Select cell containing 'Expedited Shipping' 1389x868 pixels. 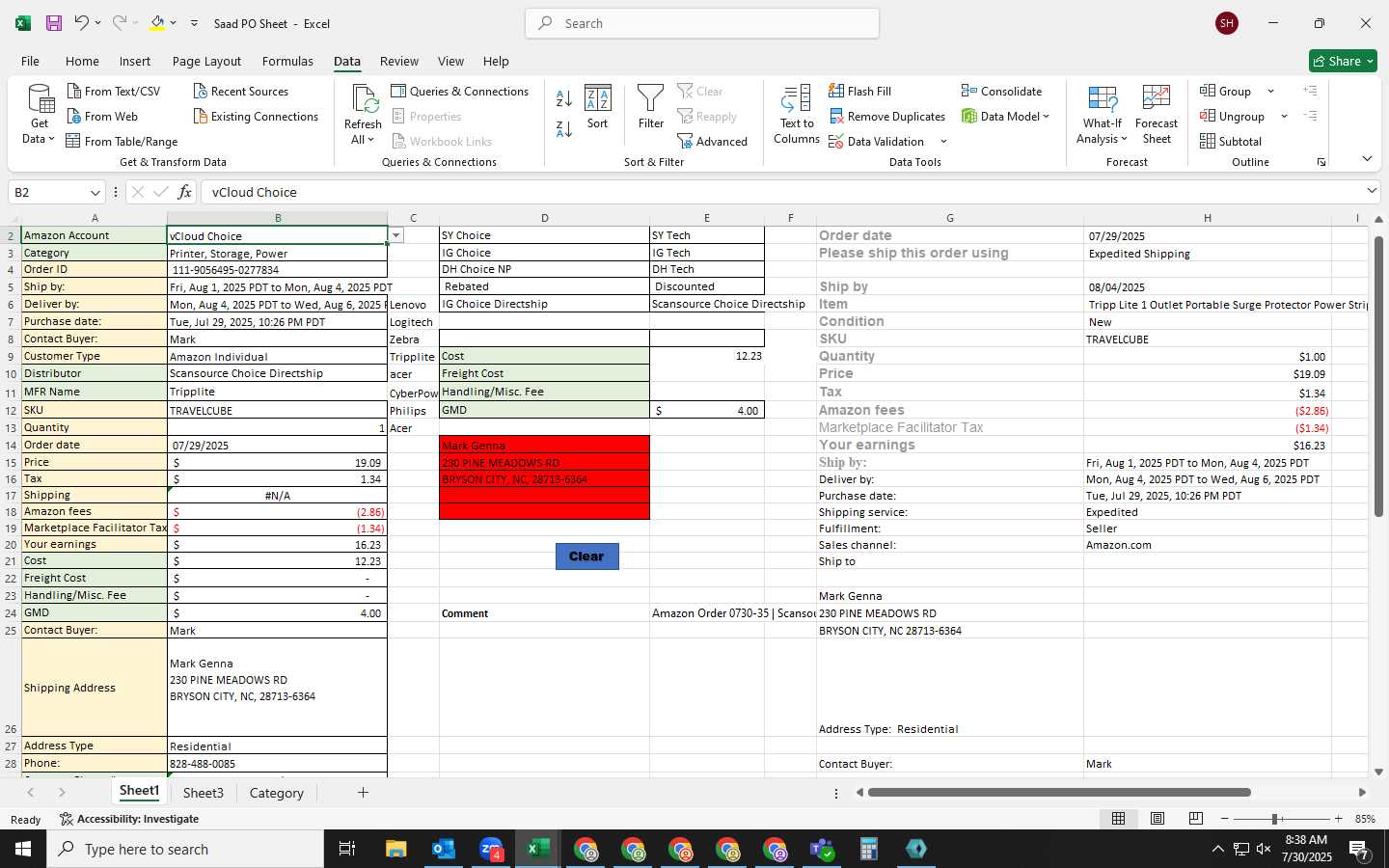coord(1207,254)
